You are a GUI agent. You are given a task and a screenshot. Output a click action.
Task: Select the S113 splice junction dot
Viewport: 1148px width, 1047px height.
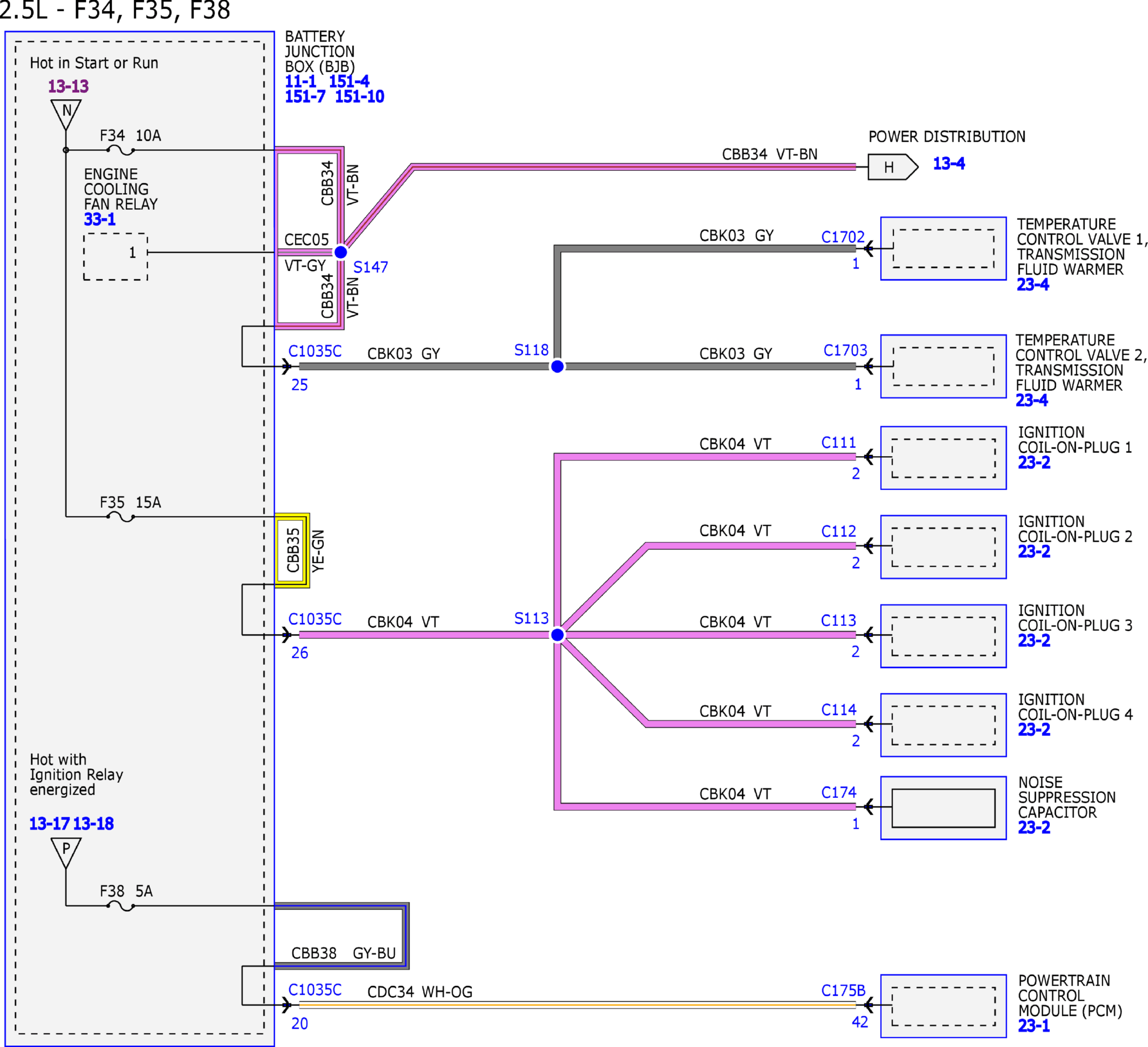557,635
